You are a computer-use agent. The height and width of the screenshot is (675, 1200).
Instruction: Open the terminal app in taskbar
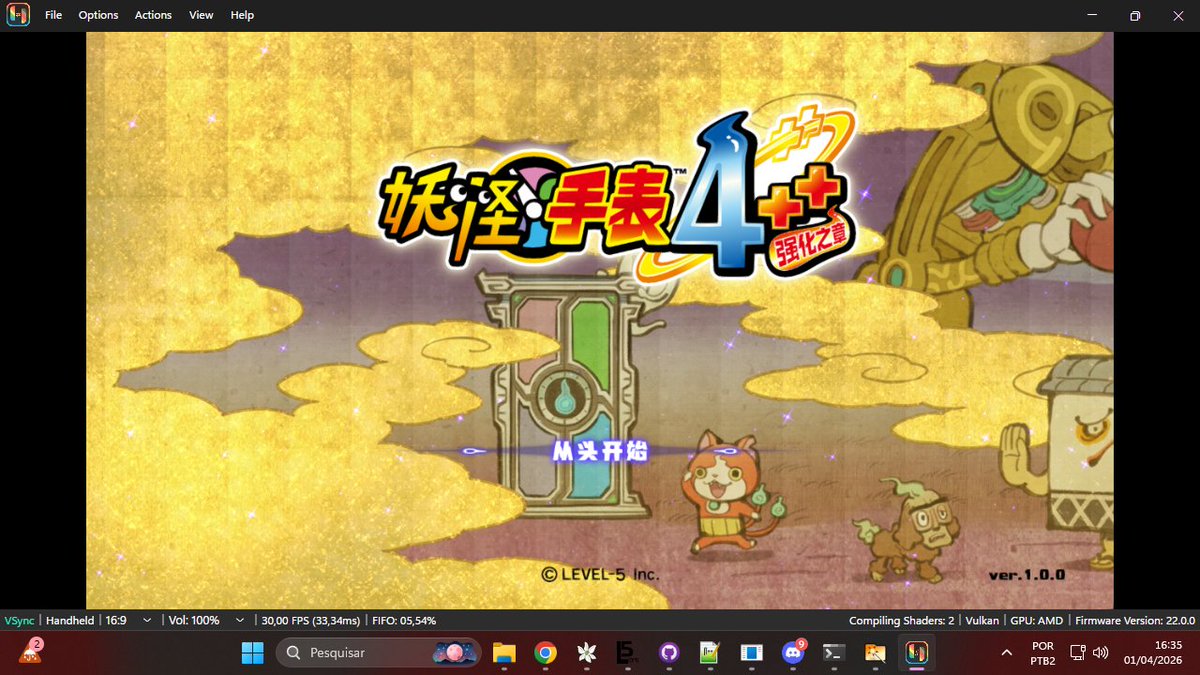point(833,653)
